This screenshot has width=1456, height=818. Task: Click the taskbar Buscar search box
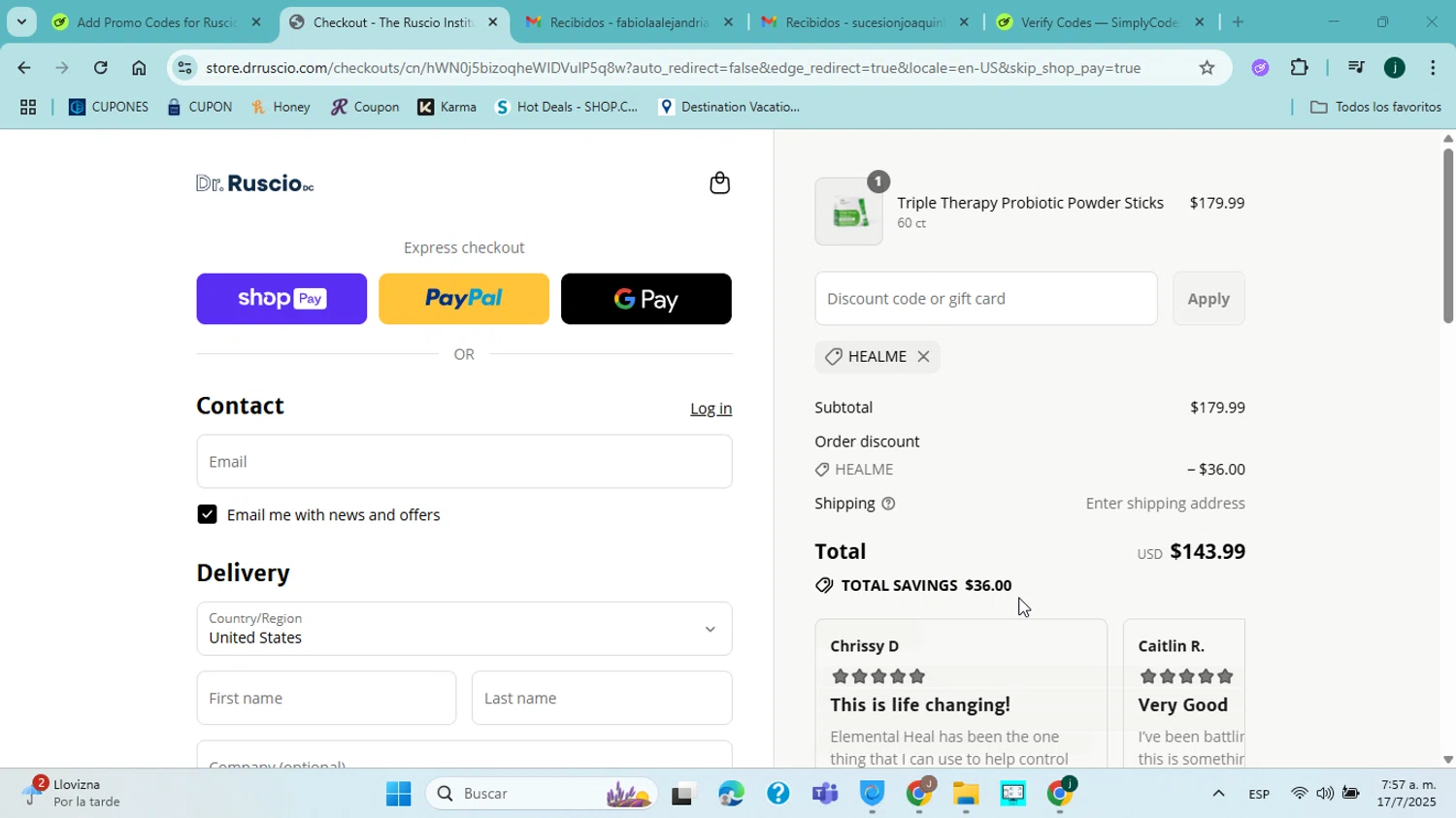point(542,795)
